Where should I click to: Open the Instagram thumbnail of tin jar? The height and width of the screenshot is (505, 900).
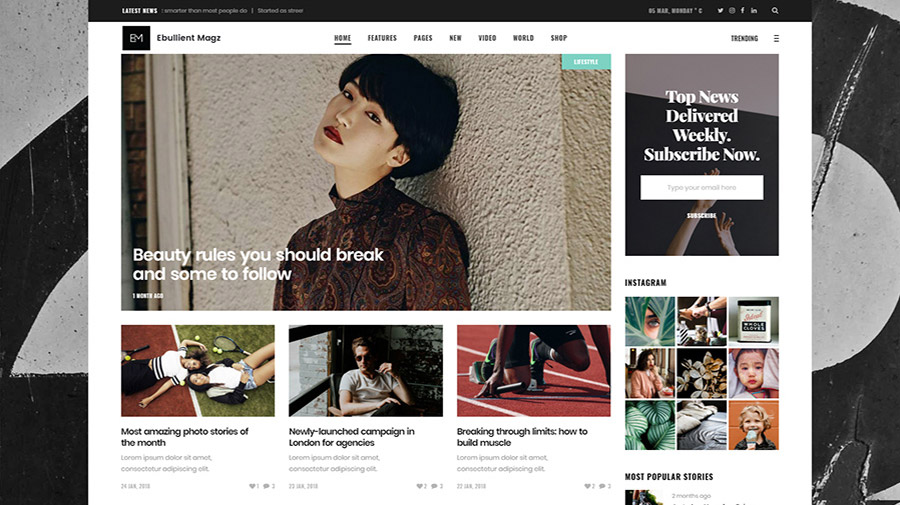pos(753,321)
